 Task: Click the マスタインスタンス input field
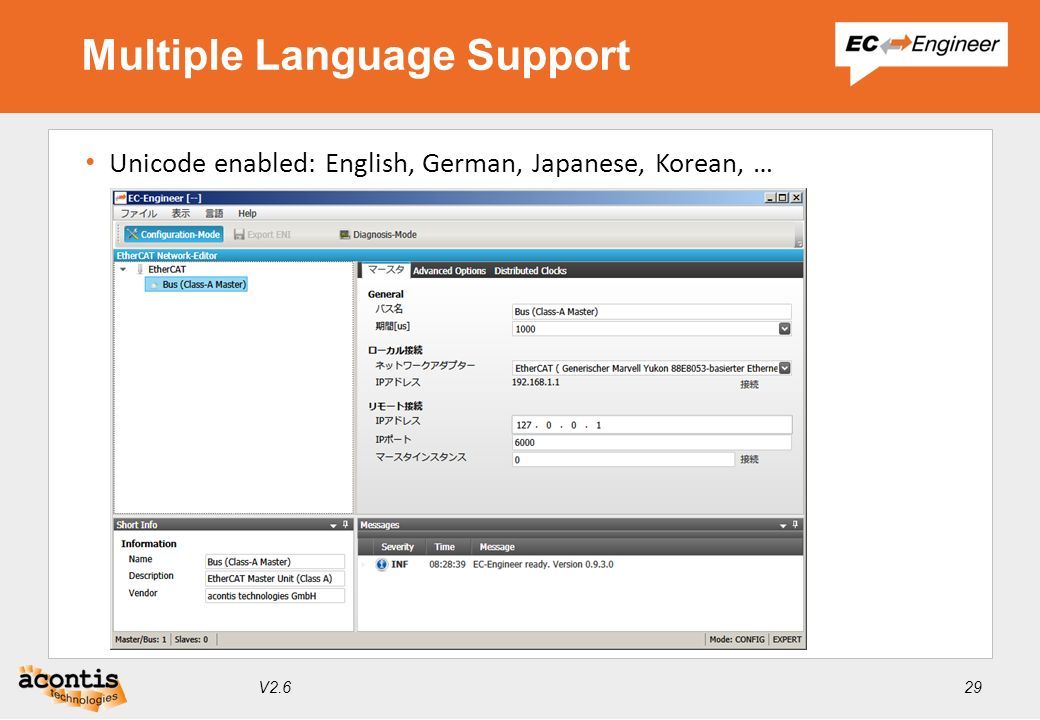pos(623,459)
